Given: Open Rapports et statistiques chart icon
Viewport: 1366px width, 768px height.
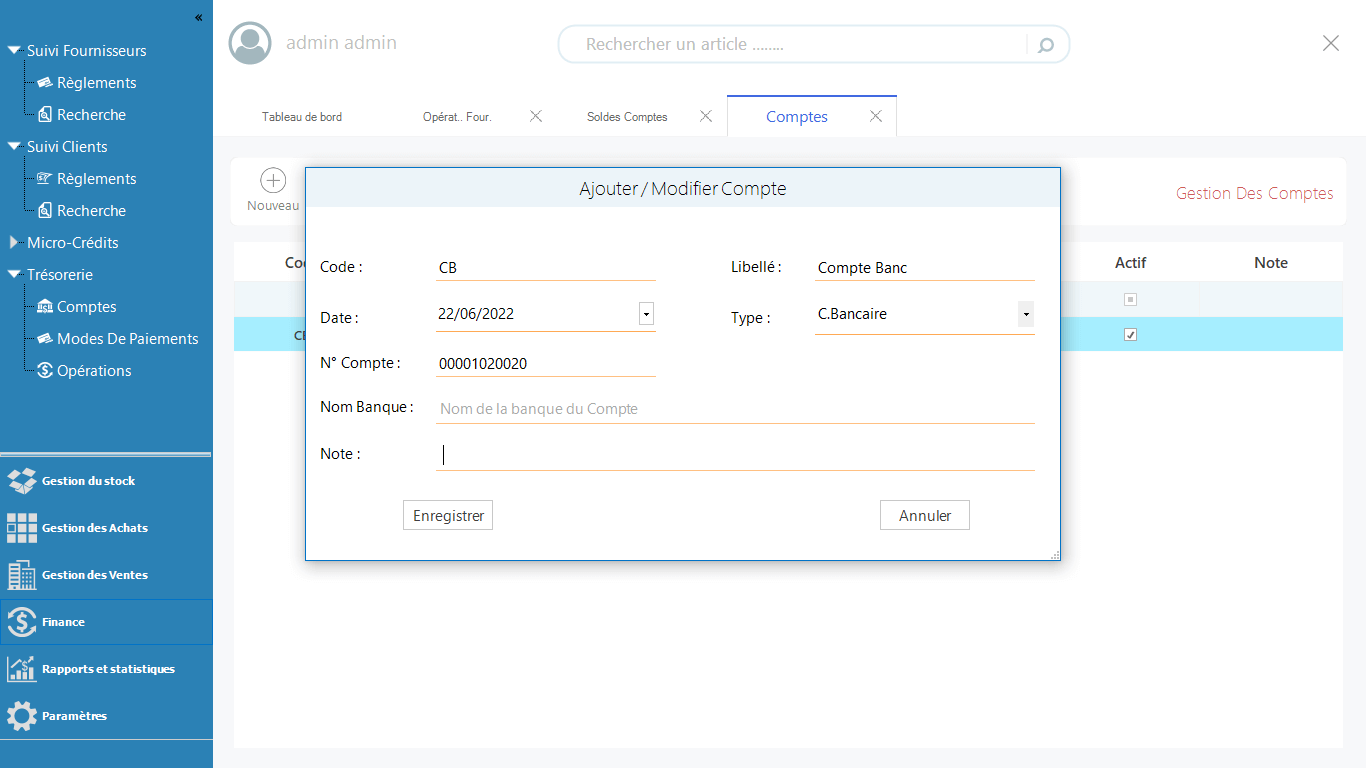Looking at the screenshot, I should pyautogui.click(x=21, y=669).
